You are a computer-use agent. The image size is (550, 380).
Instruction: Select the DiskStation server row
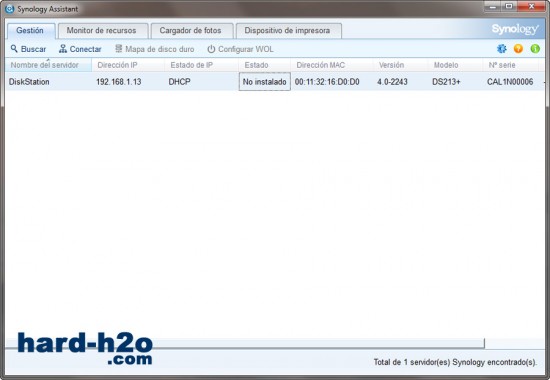pyautogui.click(x=275, y=82)
